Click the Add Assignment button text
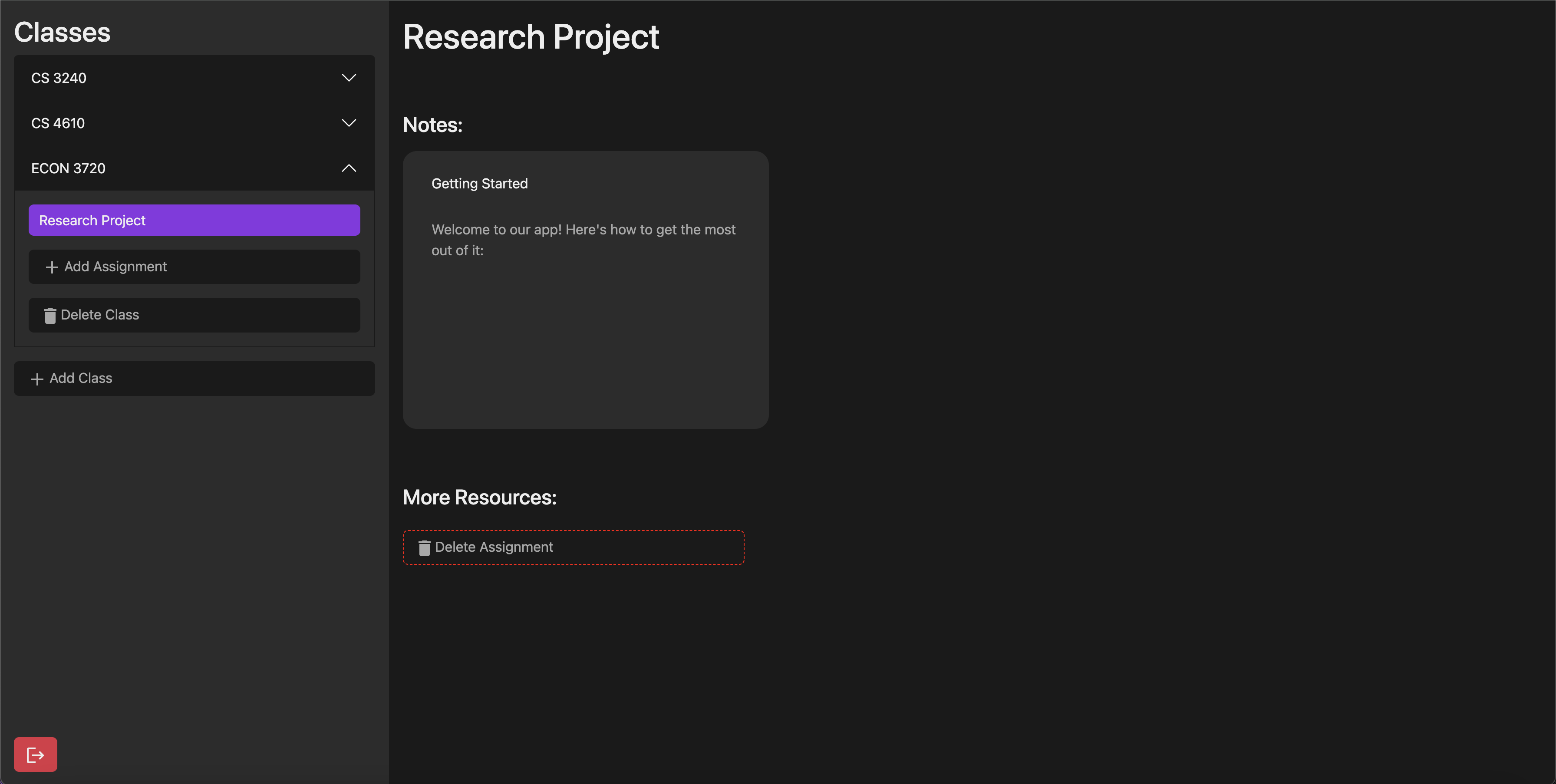The height and width of the screenshot is (784, 1556). (x=115, y=267)
